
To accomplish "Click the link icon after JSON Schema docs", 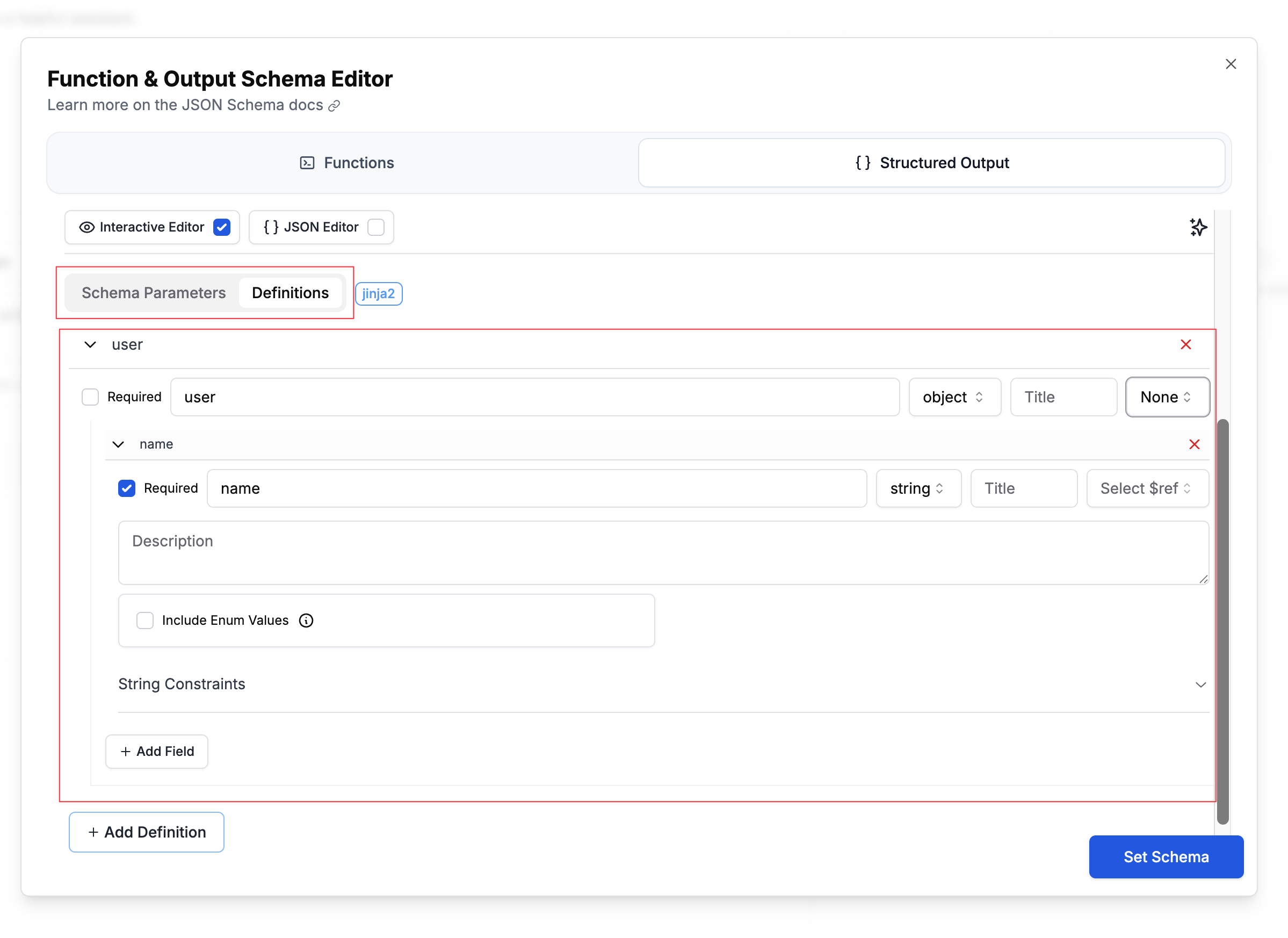I will point(334,106).
